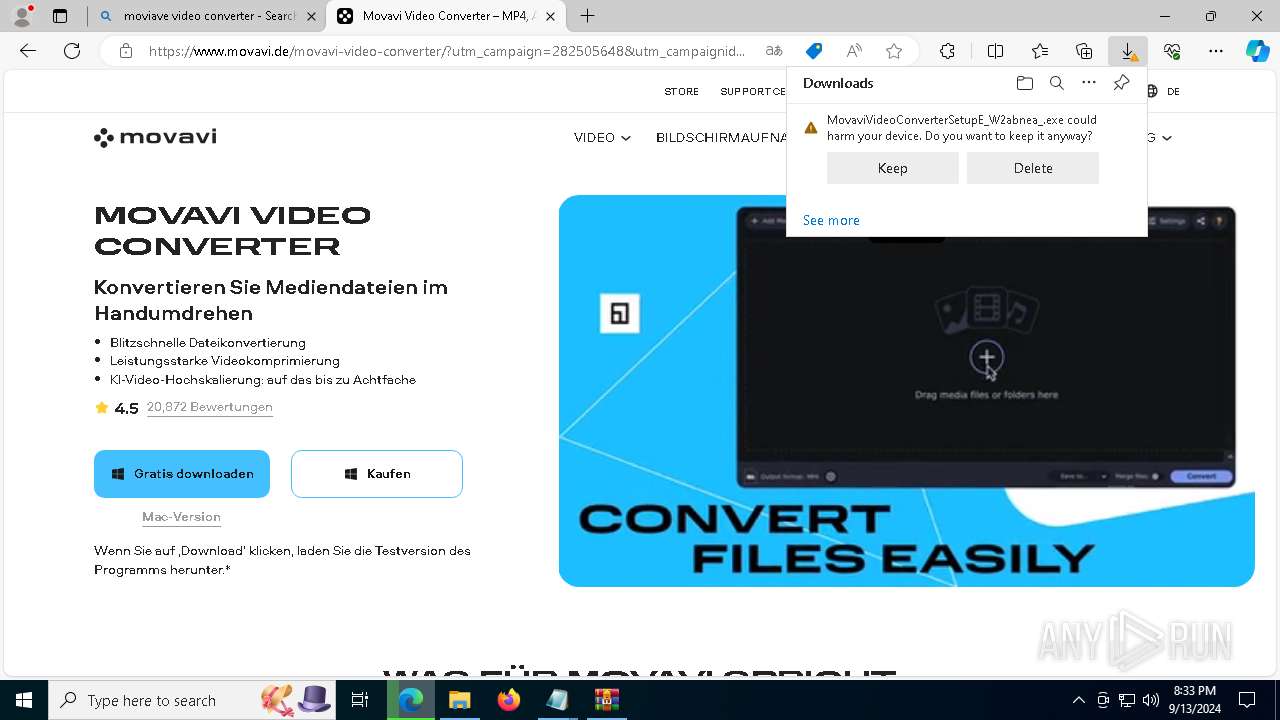Open a new browser tab
The image size is (1280, 720).
coord(588,16)
